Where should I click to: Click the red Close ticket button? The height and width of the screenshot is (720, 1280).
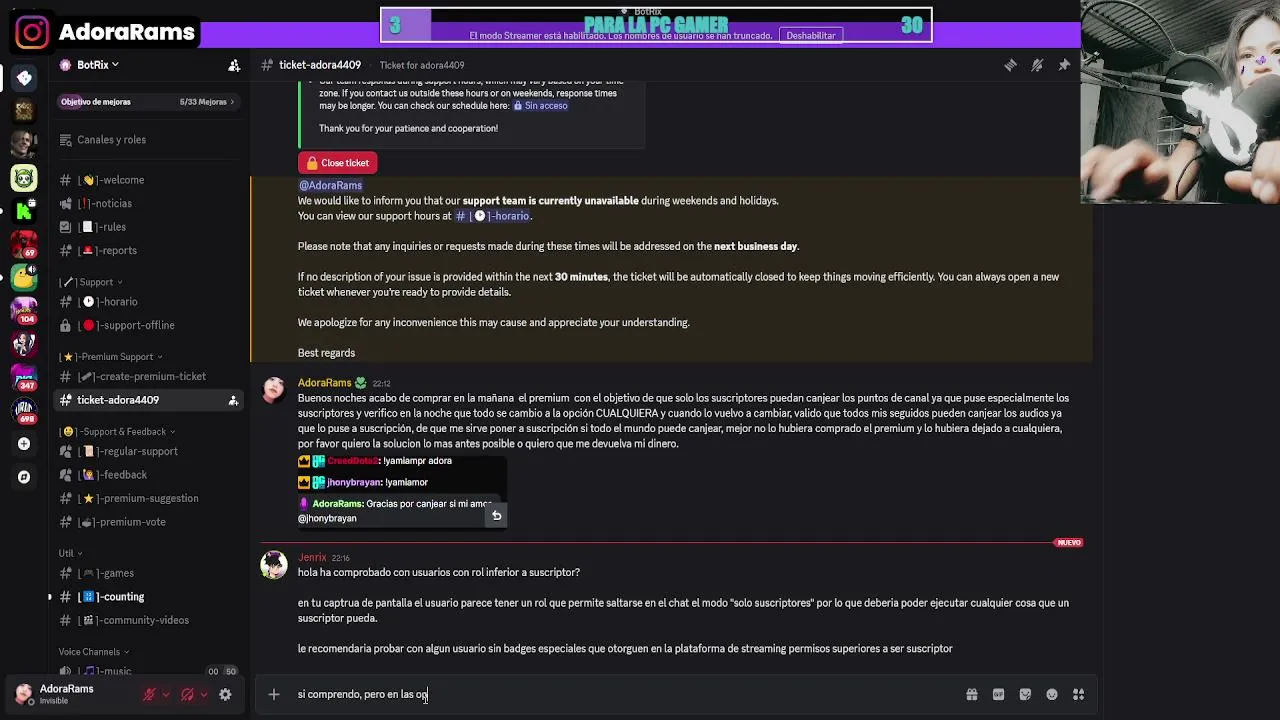[338, 163]
